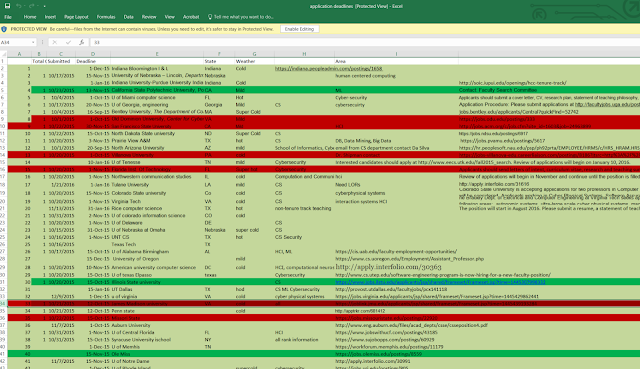Click the Insert Function fx icon
This screenshot has height=369, width=640.
coord(82,42)
